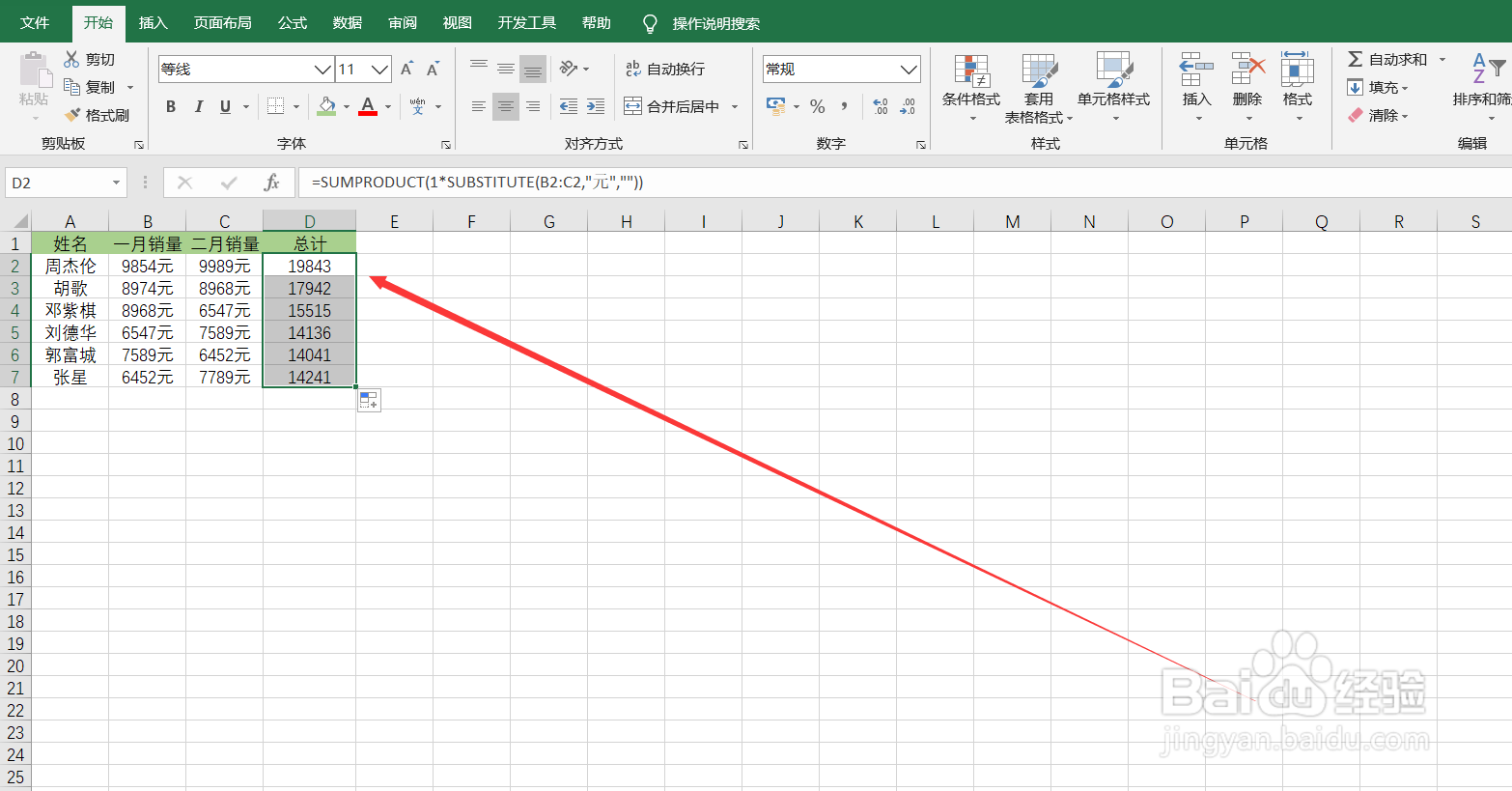Click the Copy (复制) icon
Image resolution: width=1512 pixels, height=791 pixels.
pos(71,87)
